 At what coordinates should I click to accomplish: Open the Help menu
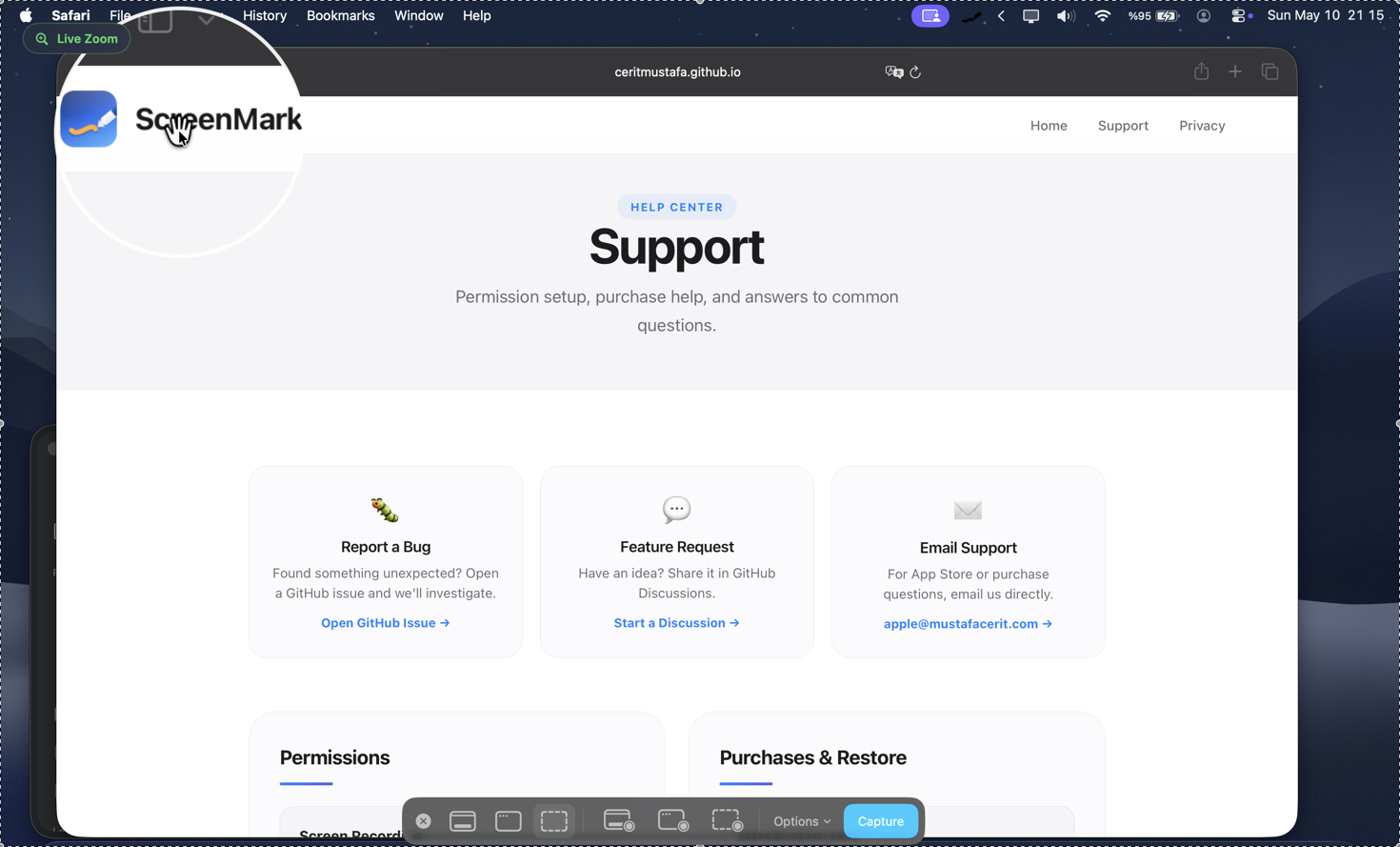(x=477, y=15)
